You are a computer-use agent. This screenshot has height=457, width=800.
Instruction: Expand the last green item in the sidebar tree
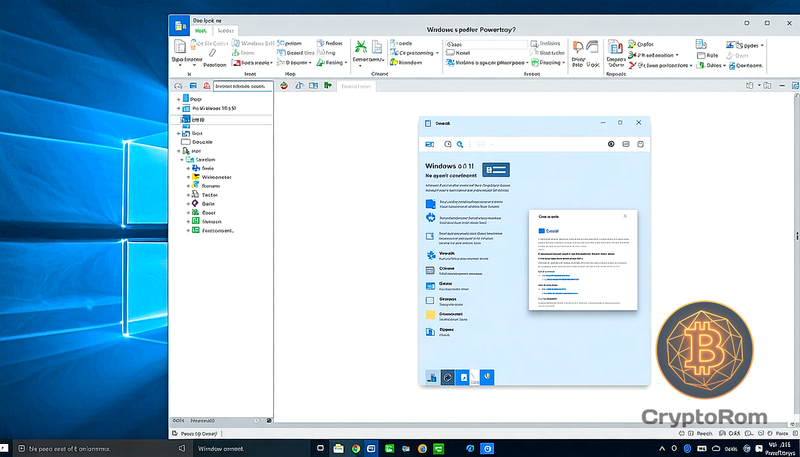[187, 230]
